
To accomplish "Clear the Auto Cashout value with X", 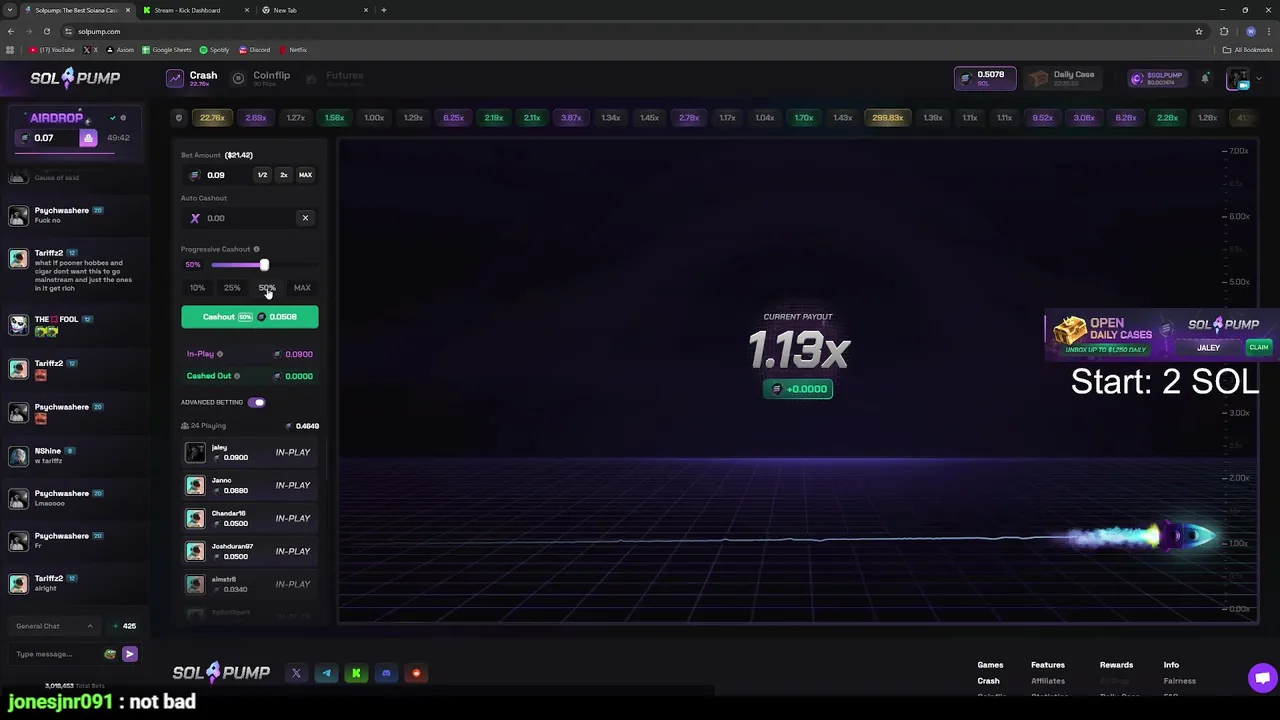I will (x=305, y=218).
